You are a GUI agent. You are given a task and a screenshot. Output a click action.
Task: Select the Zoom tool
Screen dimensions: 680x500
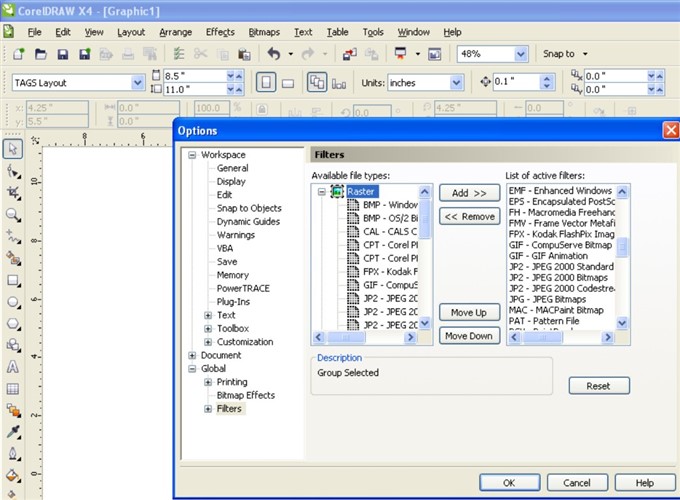13,214
